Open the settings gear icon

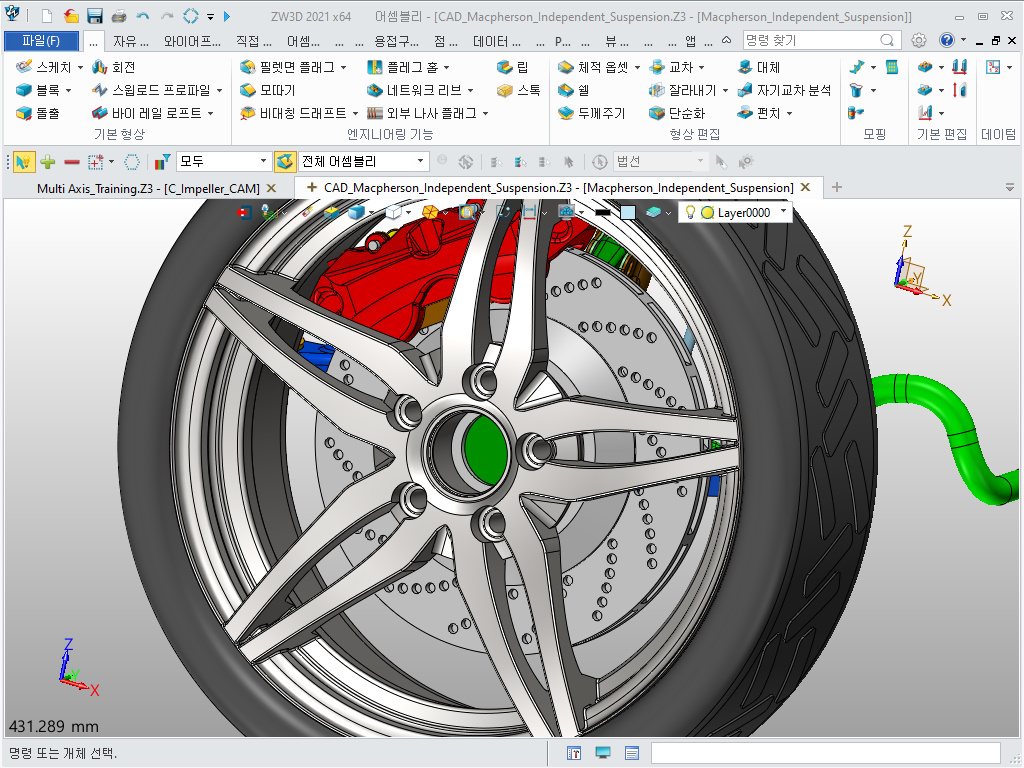click(x=919, y=40)
